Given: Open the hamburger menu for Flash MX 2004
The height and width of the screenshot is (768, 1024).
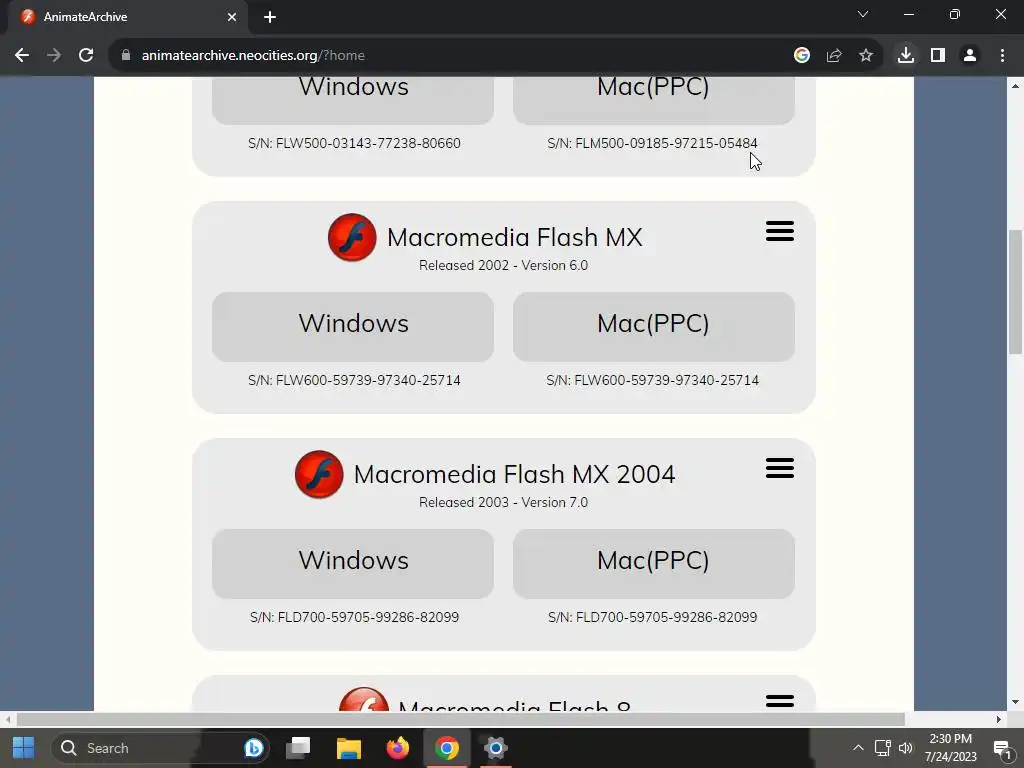Looking at the screenshot, I should tap(780, 468).
